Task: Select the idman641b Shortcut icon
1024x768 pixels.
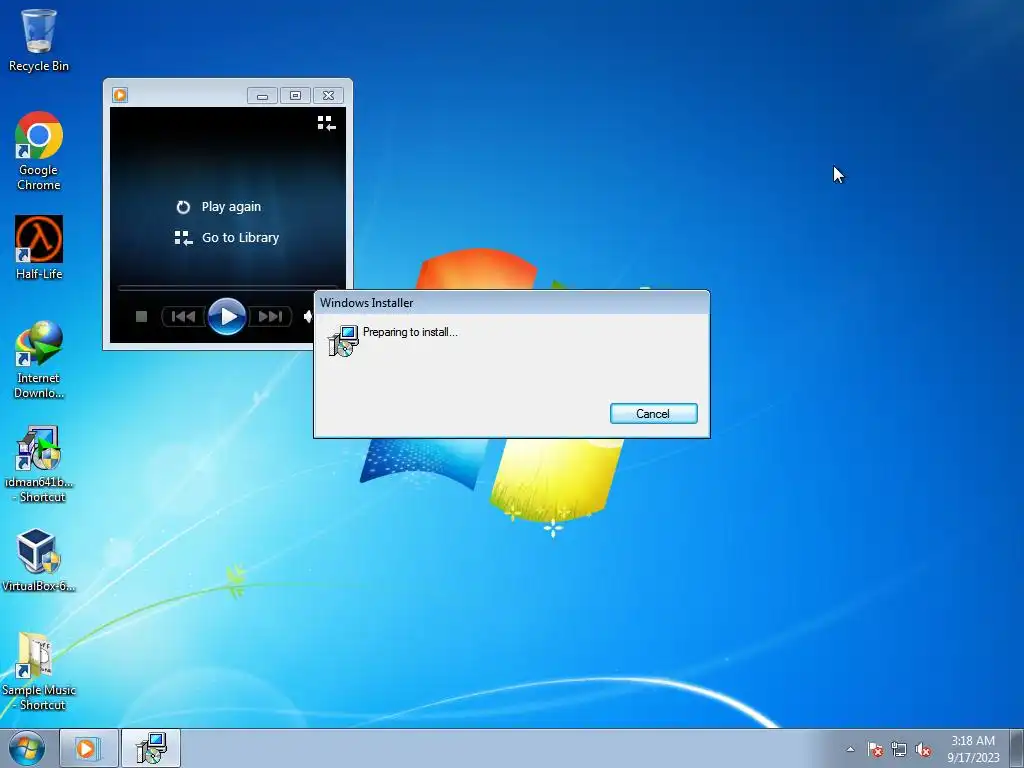Action: 39,464
